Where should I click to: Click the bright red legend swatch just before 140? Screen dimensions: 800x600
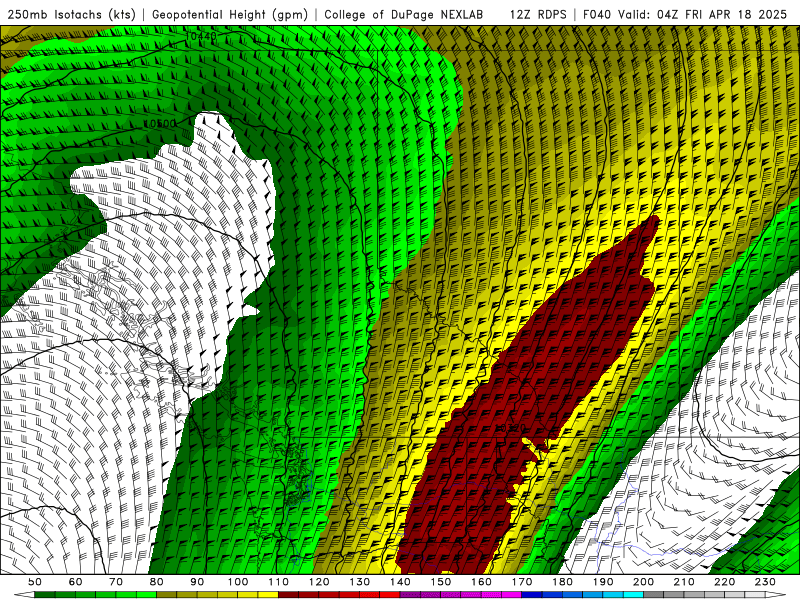390,595
